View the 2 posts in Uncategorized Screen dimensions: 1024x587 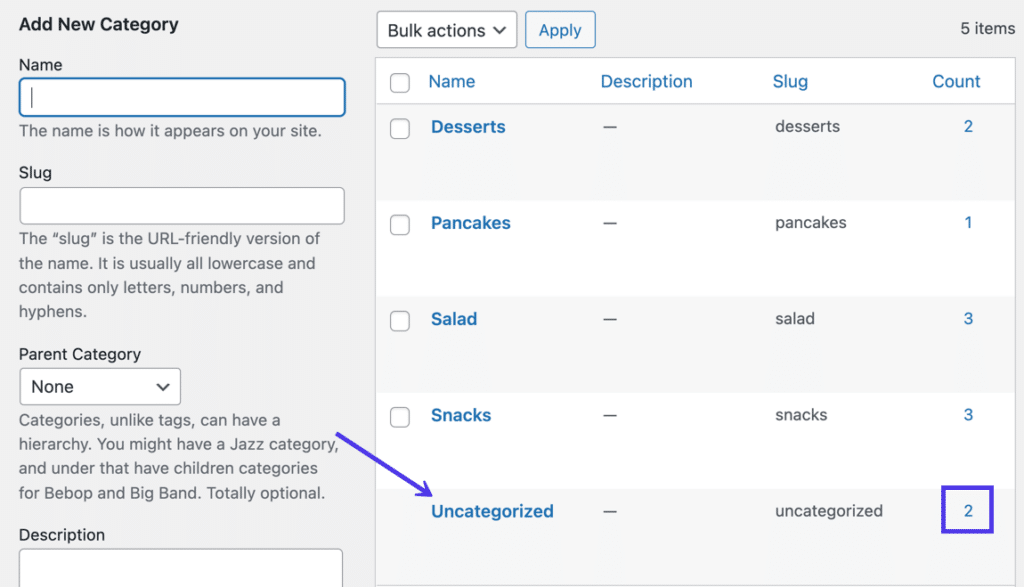click(967, 510)
